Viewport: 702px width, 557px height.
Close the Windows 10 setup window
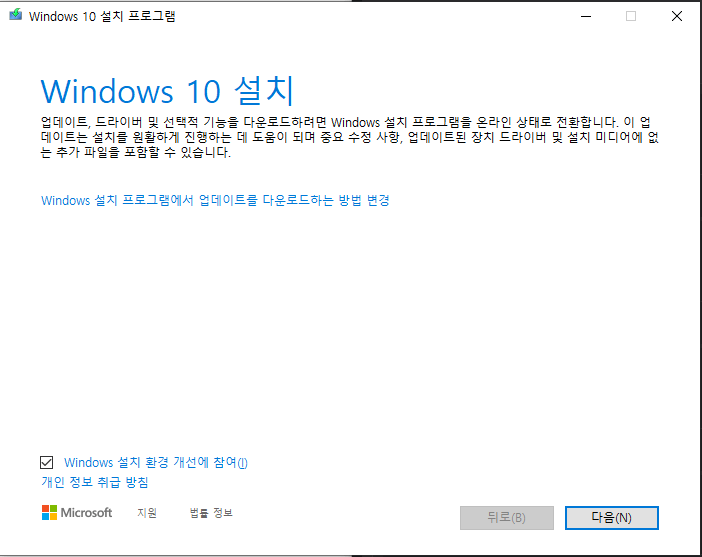[x=677, y=17]
